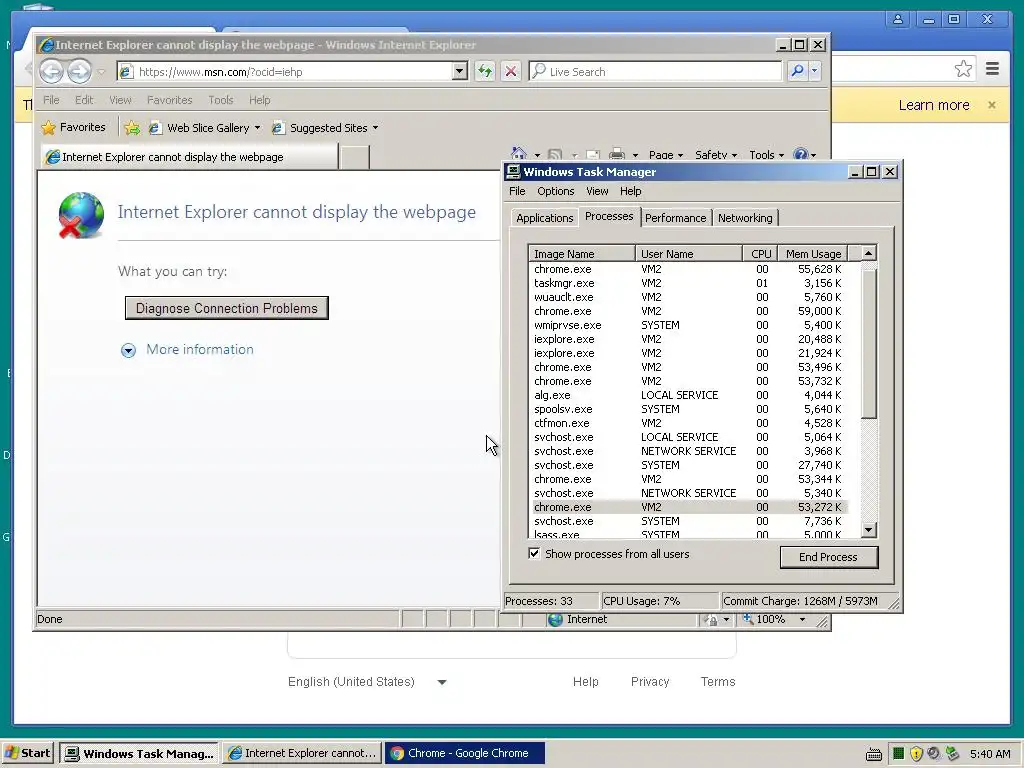Expand the Safety menu dropdown
Image resolution: width=1024 pixels, height=768 pixels.
(x=716, y=155)
